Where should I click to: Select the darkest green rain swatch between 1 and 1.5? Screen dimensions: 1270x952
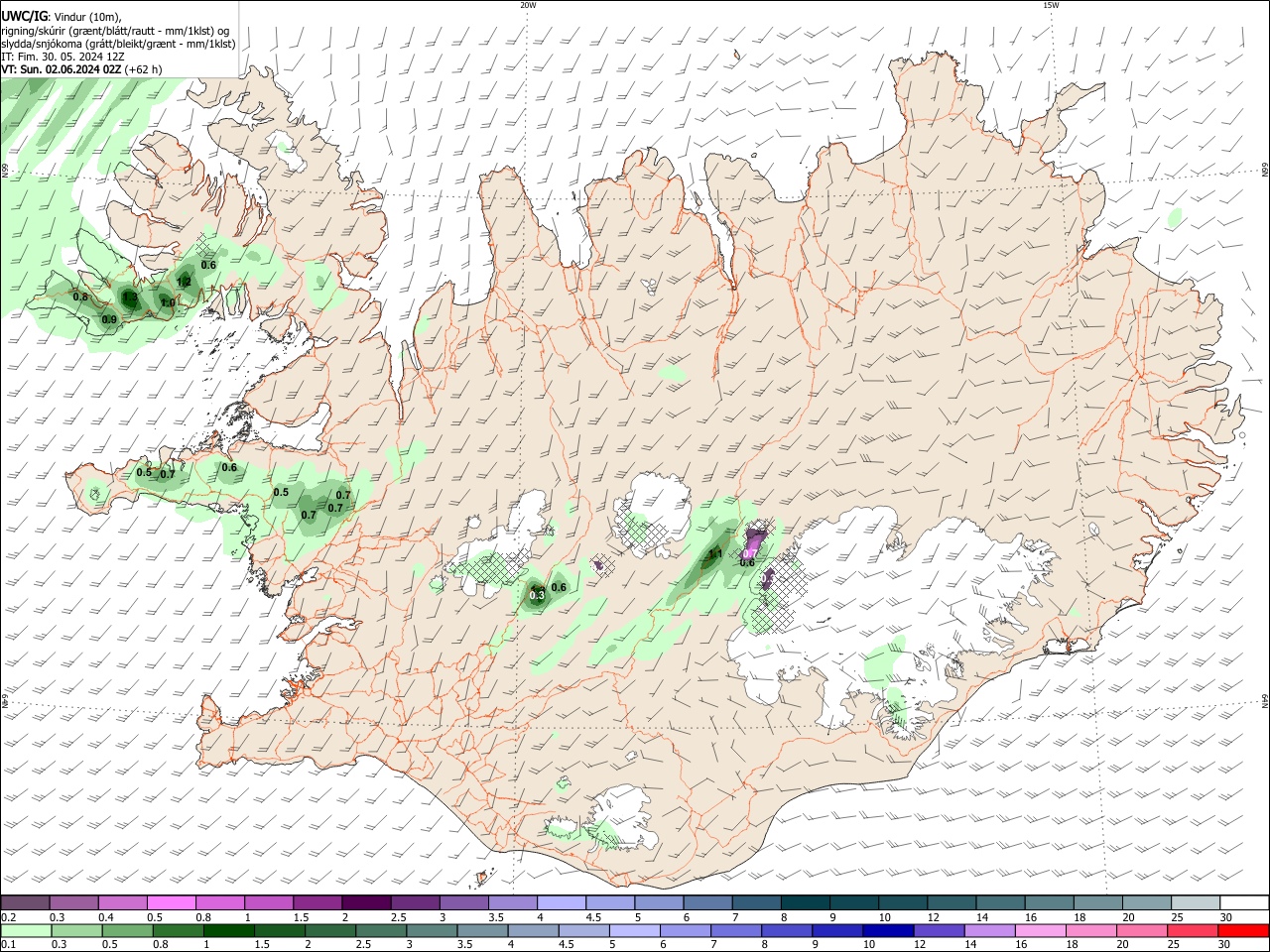(x=228, y=930)
